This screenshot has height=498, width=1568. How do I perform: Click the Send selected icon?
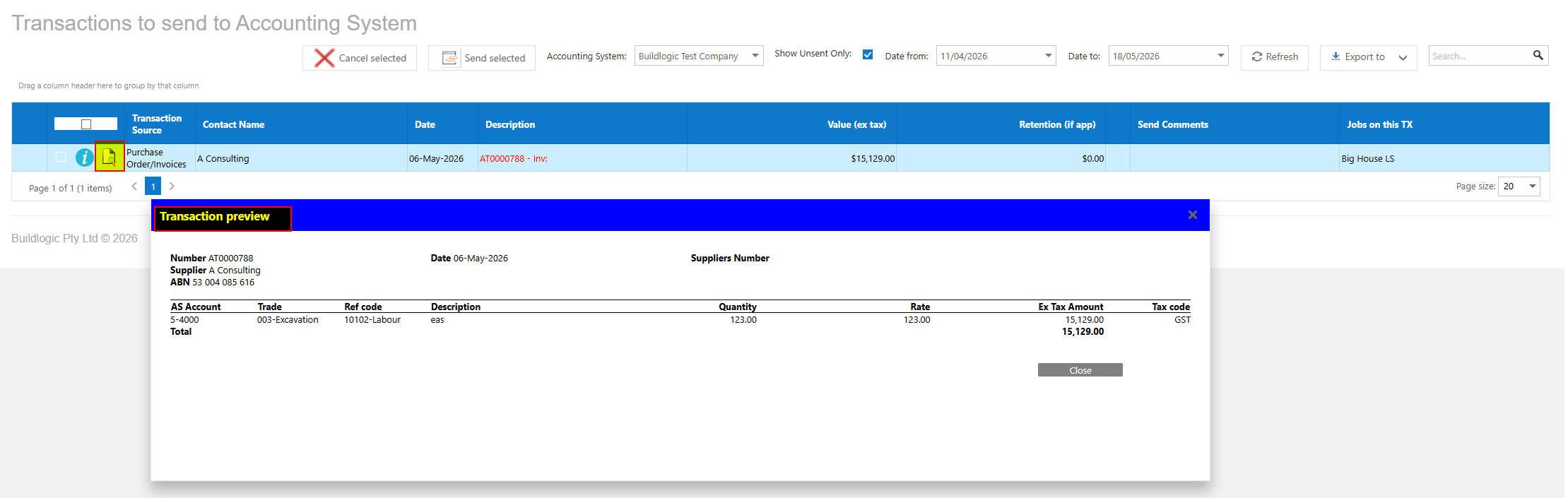point(450,58)
